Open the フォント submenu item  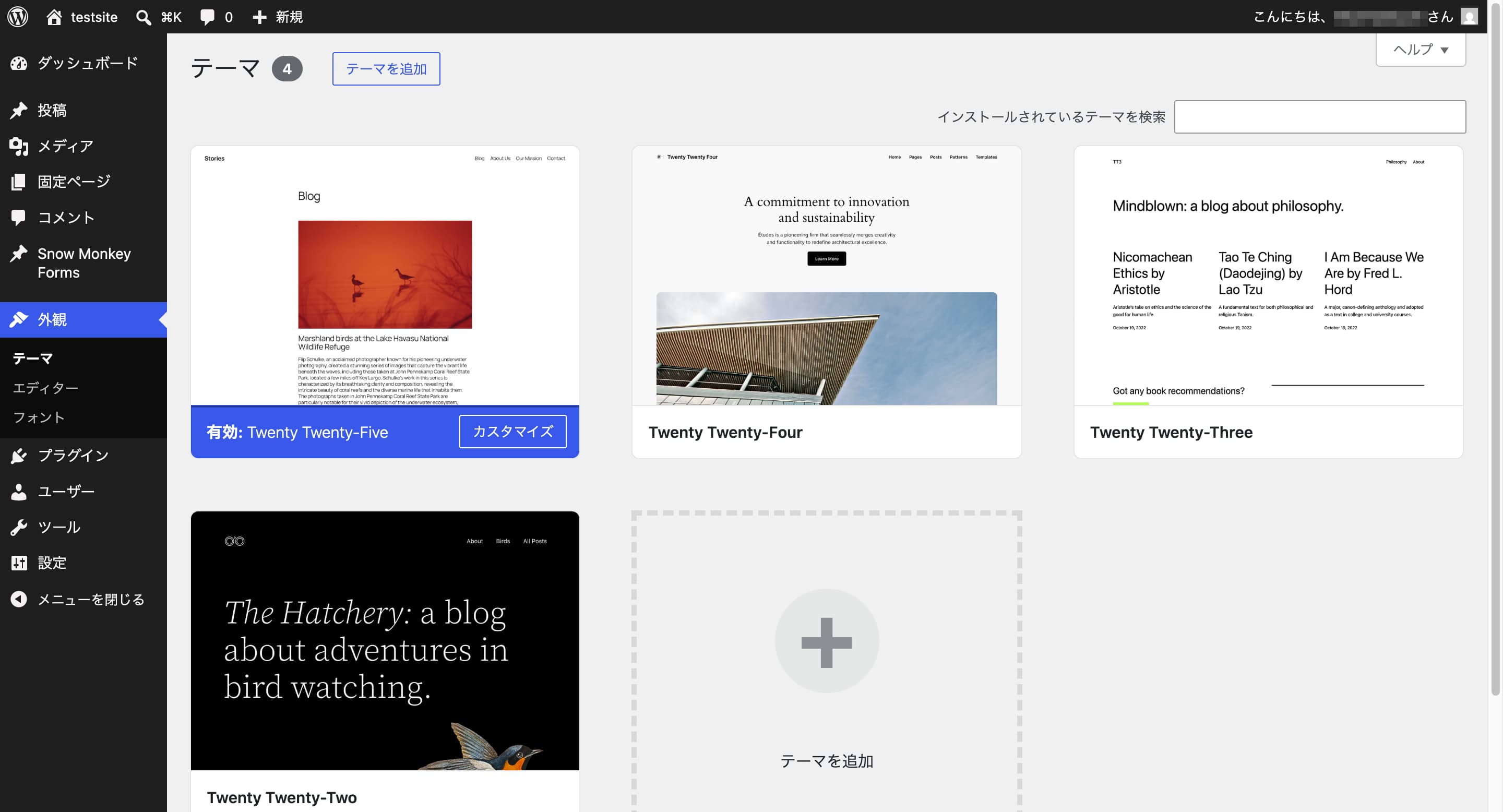39,417
